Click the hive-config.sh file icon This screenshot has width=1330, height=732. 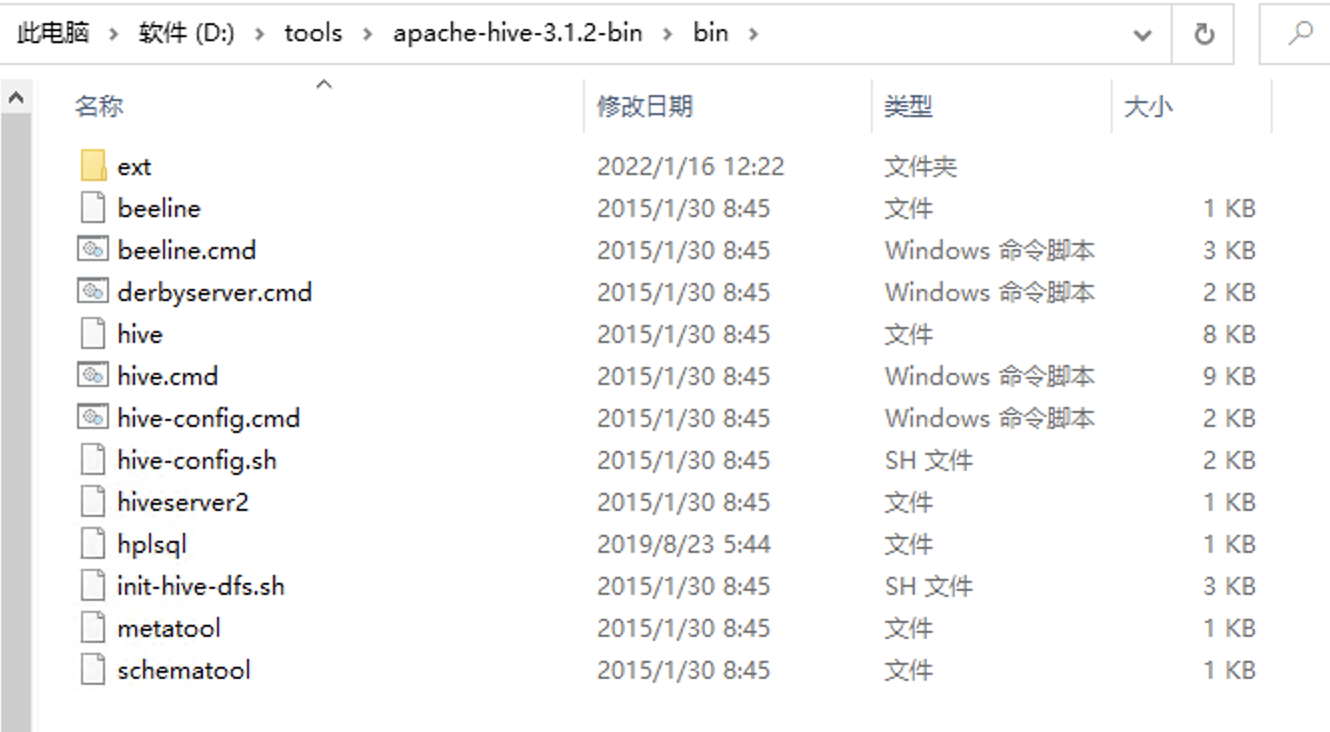point(92,460)
